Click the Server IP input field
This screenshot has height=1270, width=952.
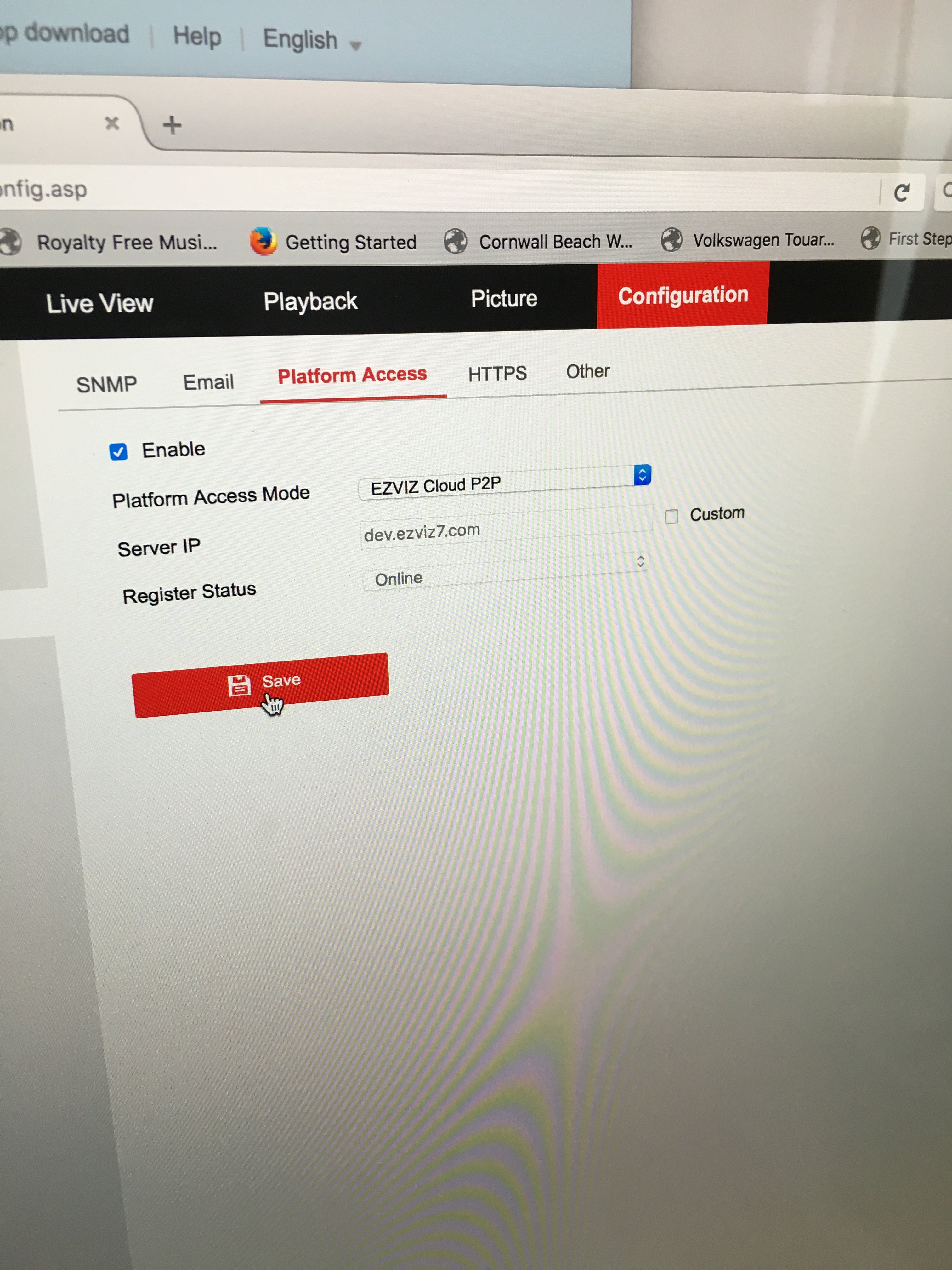505,527
